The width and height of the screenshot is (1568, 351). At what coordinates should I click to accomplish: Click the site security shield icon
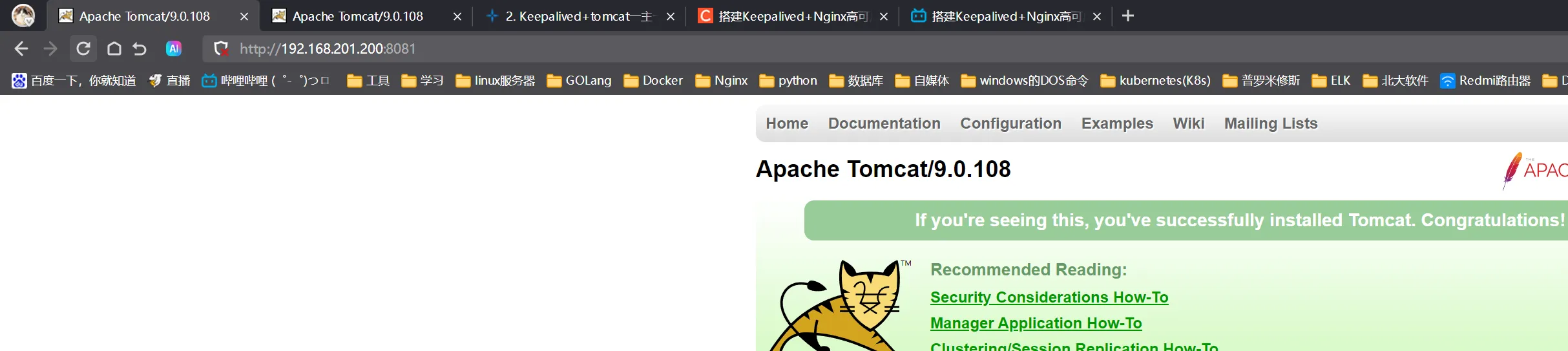221,48
